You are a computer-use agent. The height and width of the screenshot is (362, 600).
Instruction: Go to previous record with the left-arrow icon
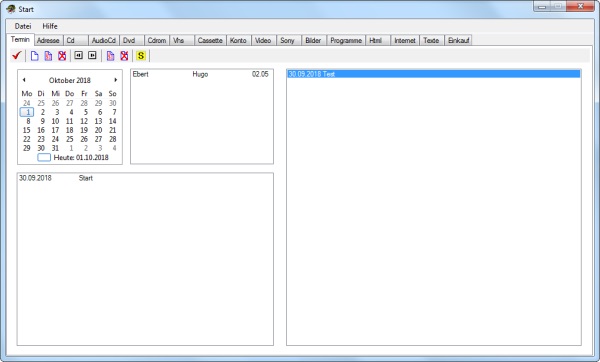[78, 55]
